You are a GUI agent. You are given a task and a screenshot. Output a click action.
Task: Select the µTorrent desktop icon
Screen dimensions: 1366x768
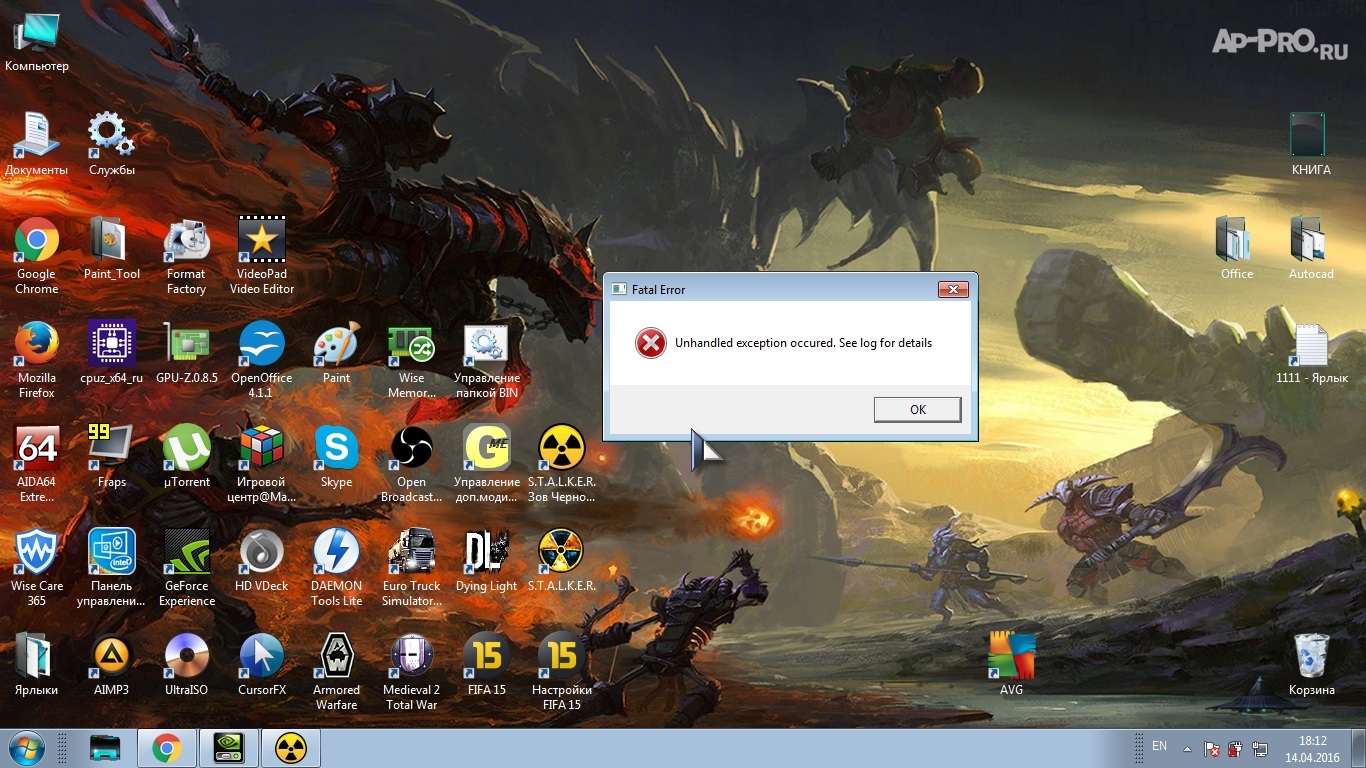[x=187, y=458]
